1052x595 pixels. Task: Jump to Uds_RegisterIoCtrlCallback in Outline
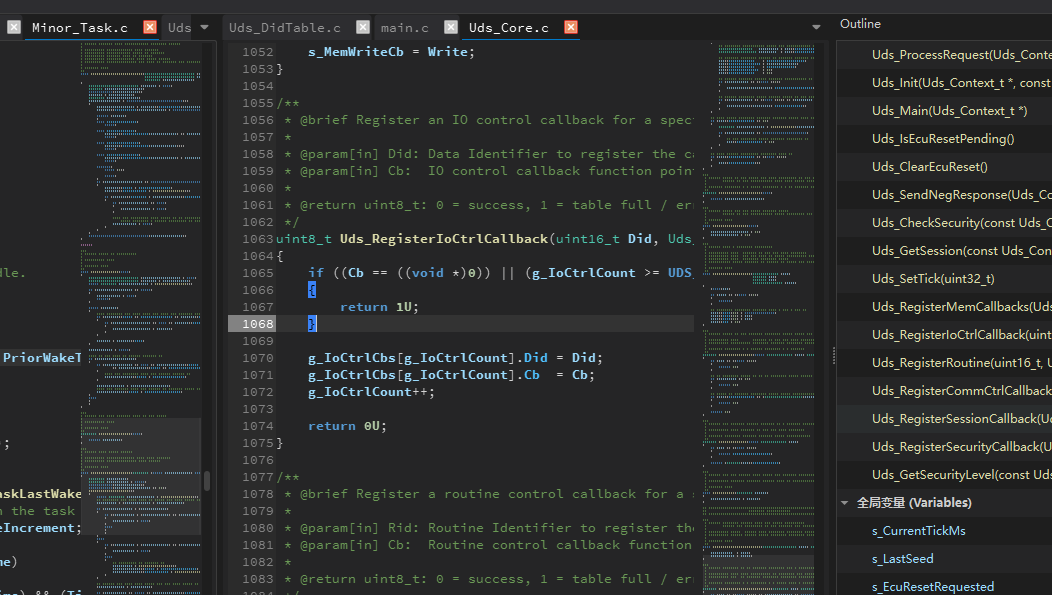point(961,334)
